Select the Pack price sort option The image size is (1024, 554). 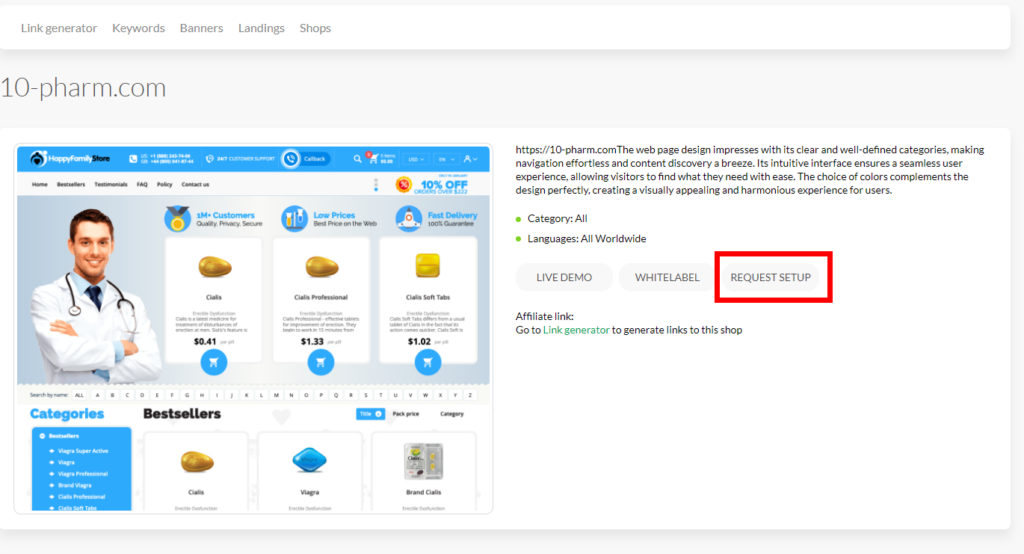406,414
